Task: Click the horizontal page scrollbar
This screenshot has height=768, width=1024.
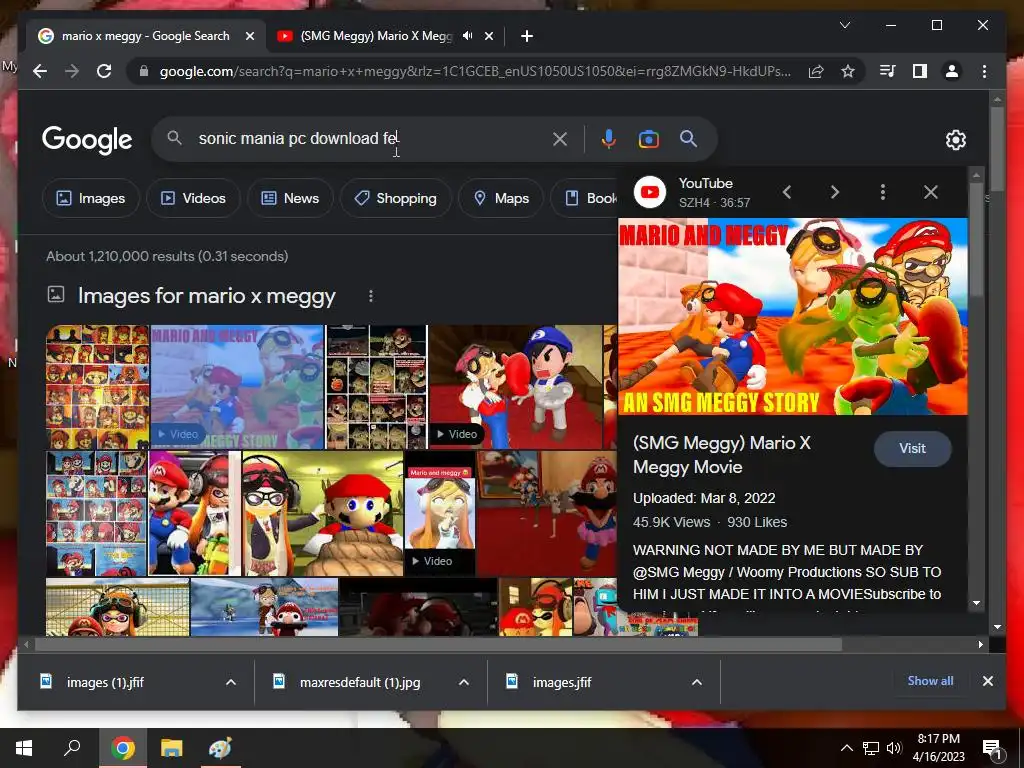Action: (x=438, y=645)
